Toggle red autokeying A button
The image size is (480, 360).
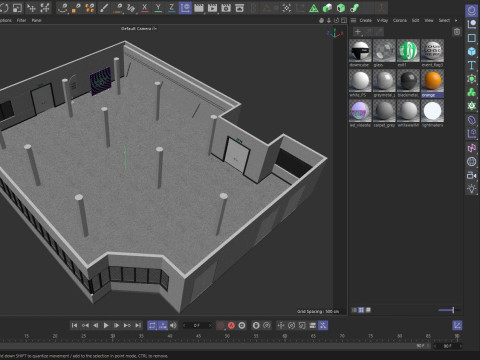click(231, 325)
